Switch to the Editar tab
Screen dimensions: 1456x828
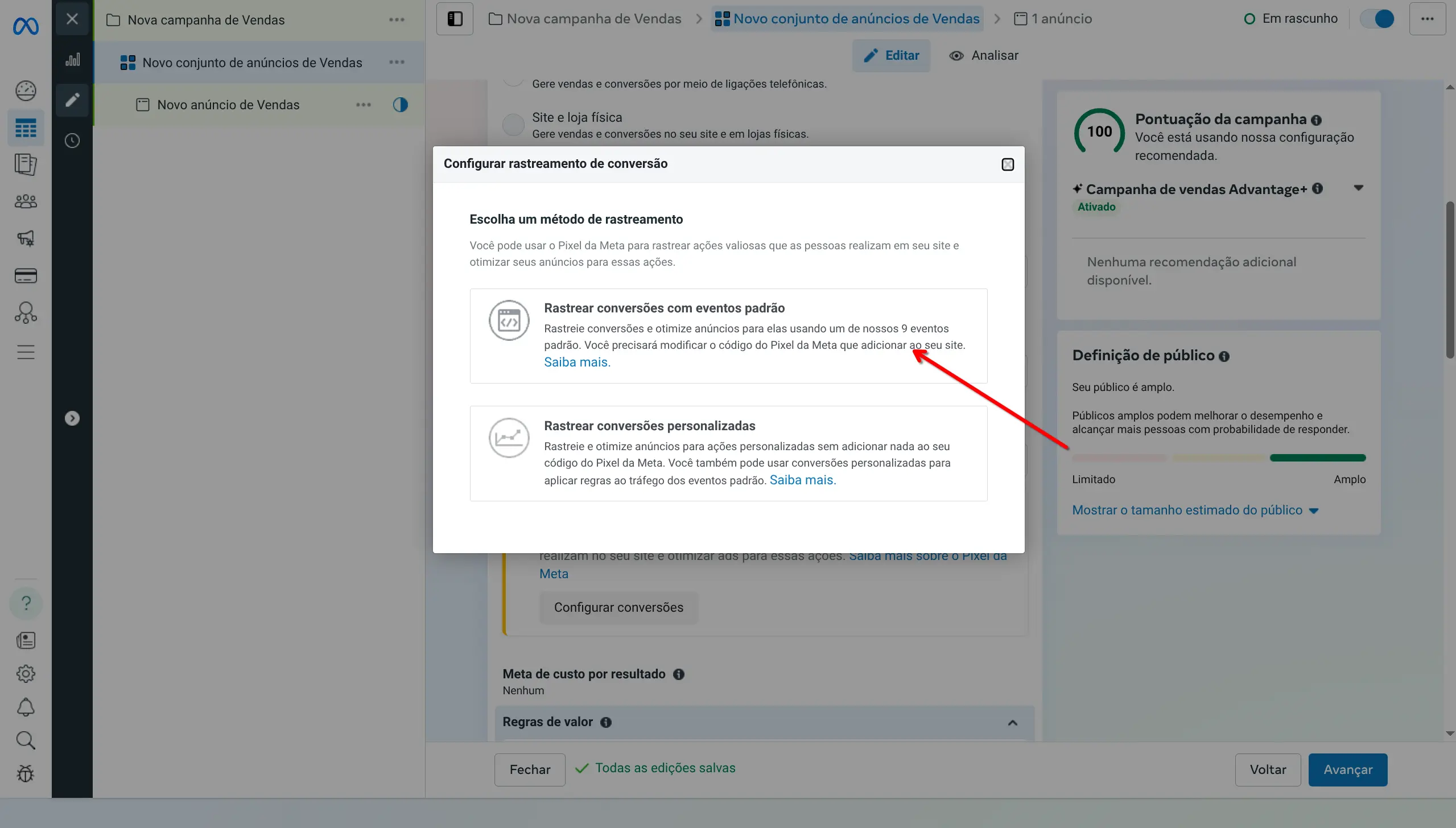891,55
